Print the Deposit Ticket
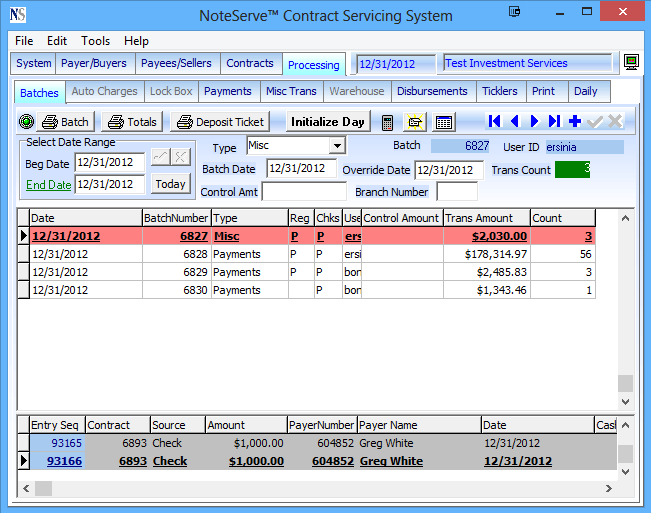The height and width of the screenshot is (513, 651). coord(219,122)
